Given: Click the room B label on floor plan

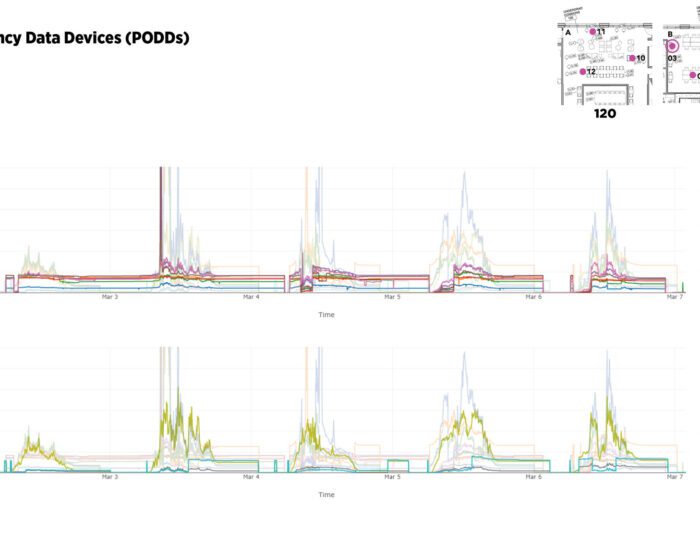Looking at the screenshot, I should coord(670,33).
